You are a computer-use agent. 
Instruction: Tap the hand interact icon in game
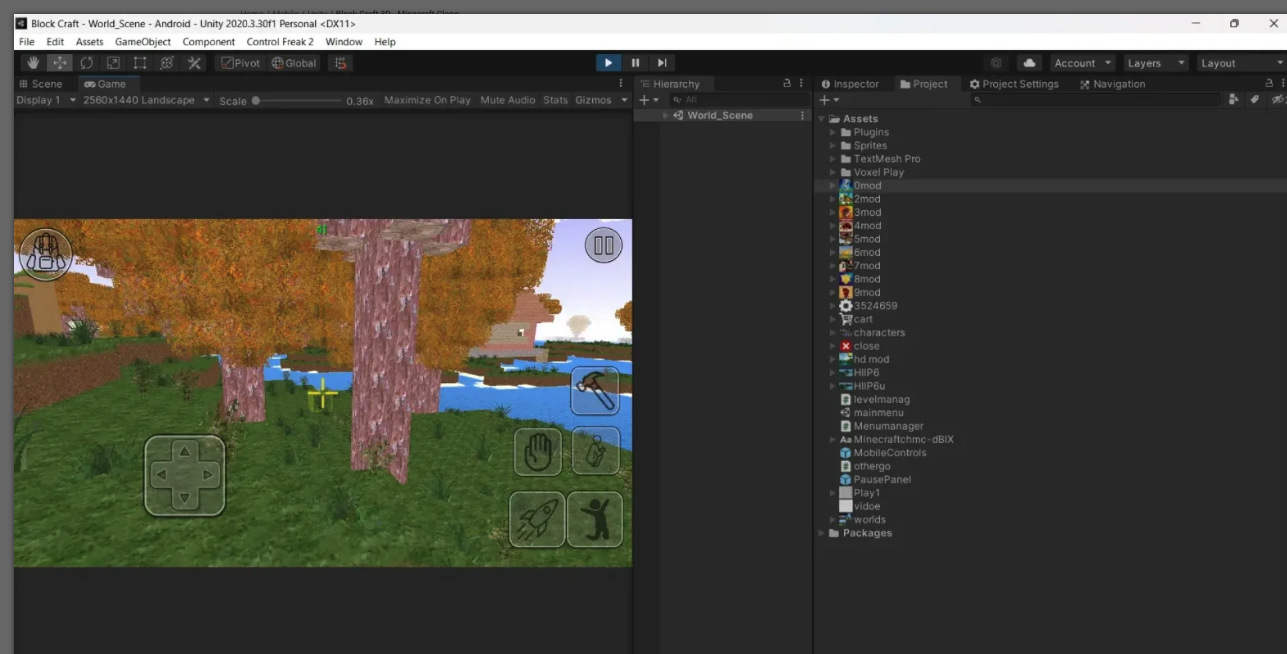point(538,451)
